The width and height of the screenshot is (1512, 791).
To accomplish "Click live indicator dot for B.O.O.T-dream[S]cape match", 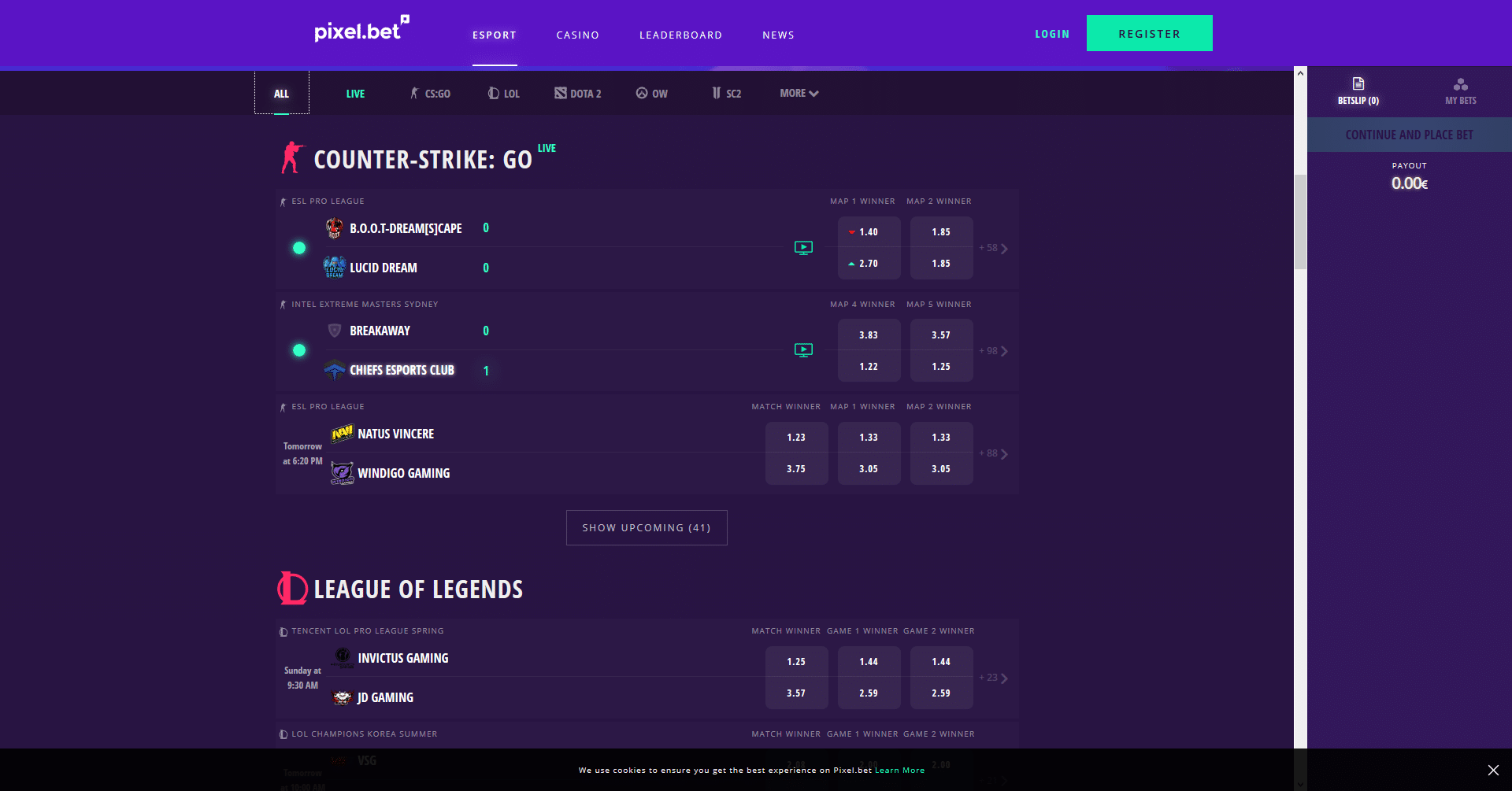I will point(299,248).
